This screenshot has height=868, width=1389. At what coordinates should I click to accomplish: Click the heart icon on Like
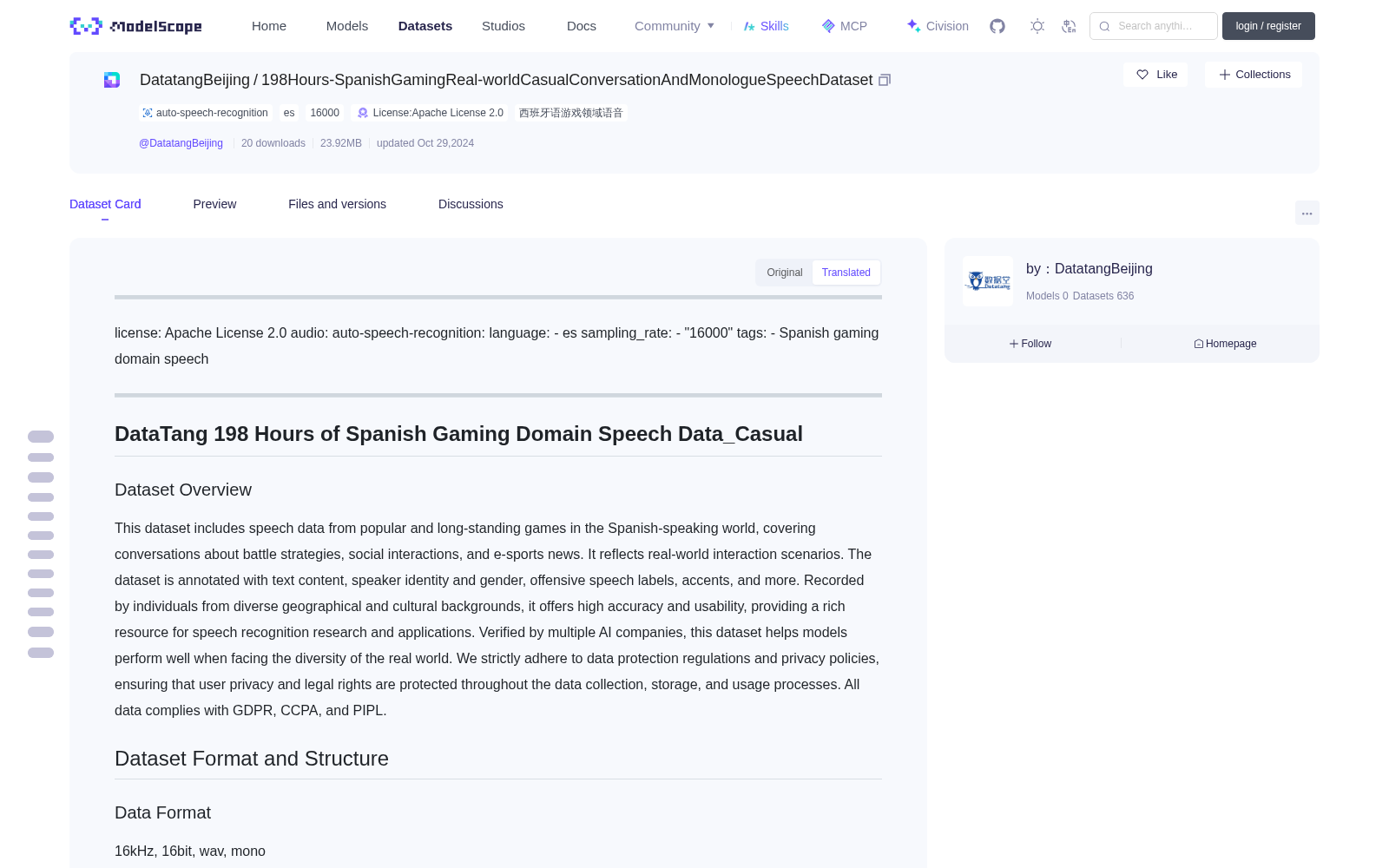(x=1142, y=75)
